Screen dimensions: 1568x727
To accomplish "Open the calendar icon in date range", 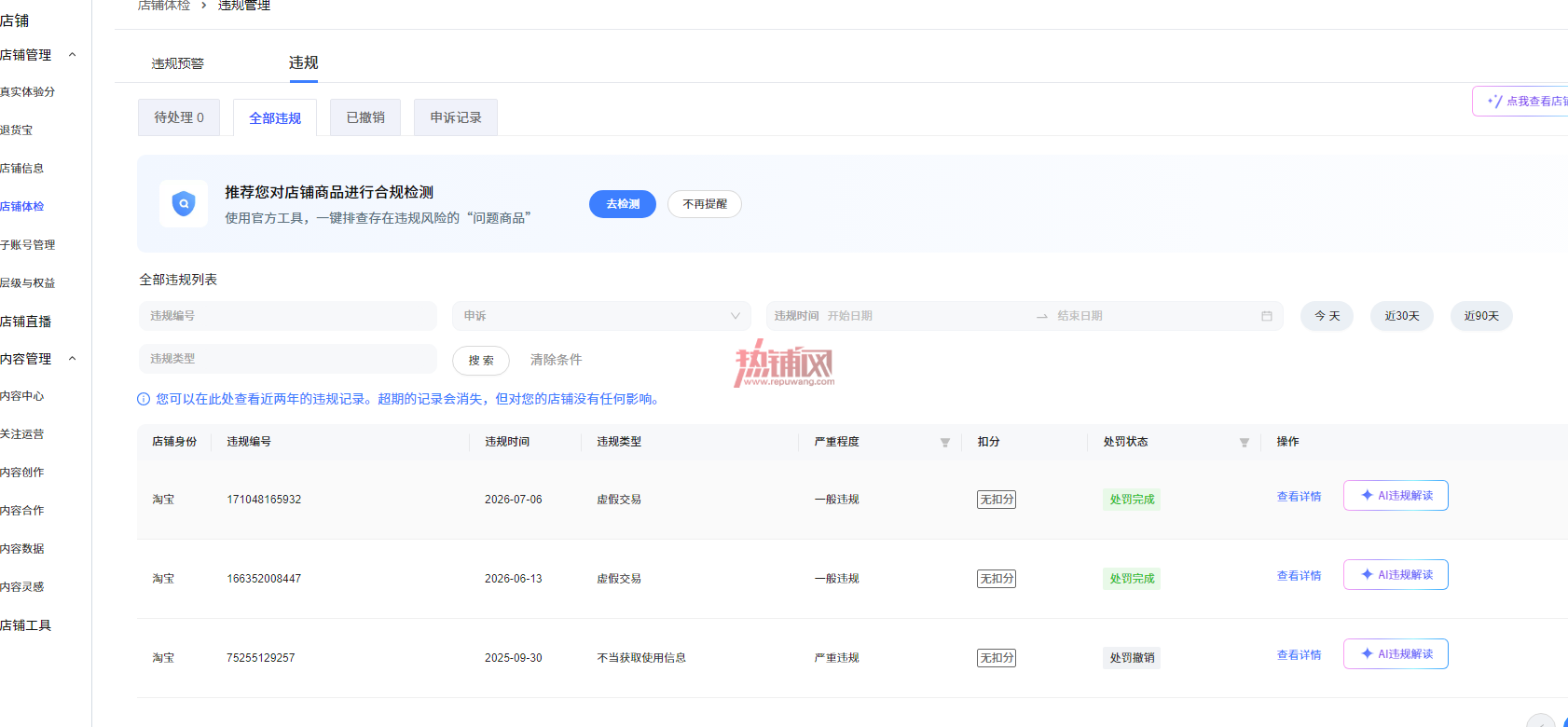I will 1267,316.
